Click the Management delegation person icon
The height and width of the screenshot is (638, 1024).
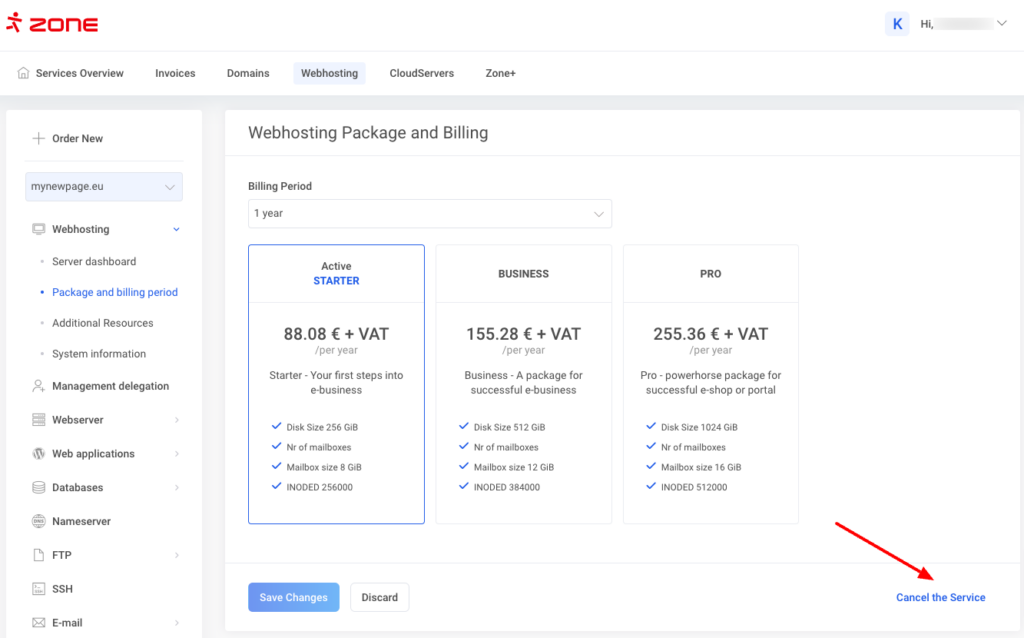pos(39,386)
